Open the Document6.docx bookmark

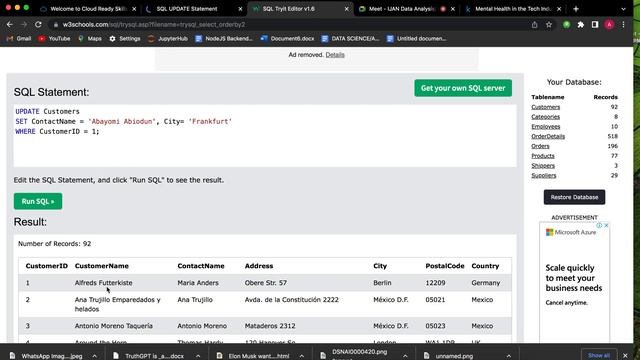coord(287,38)
